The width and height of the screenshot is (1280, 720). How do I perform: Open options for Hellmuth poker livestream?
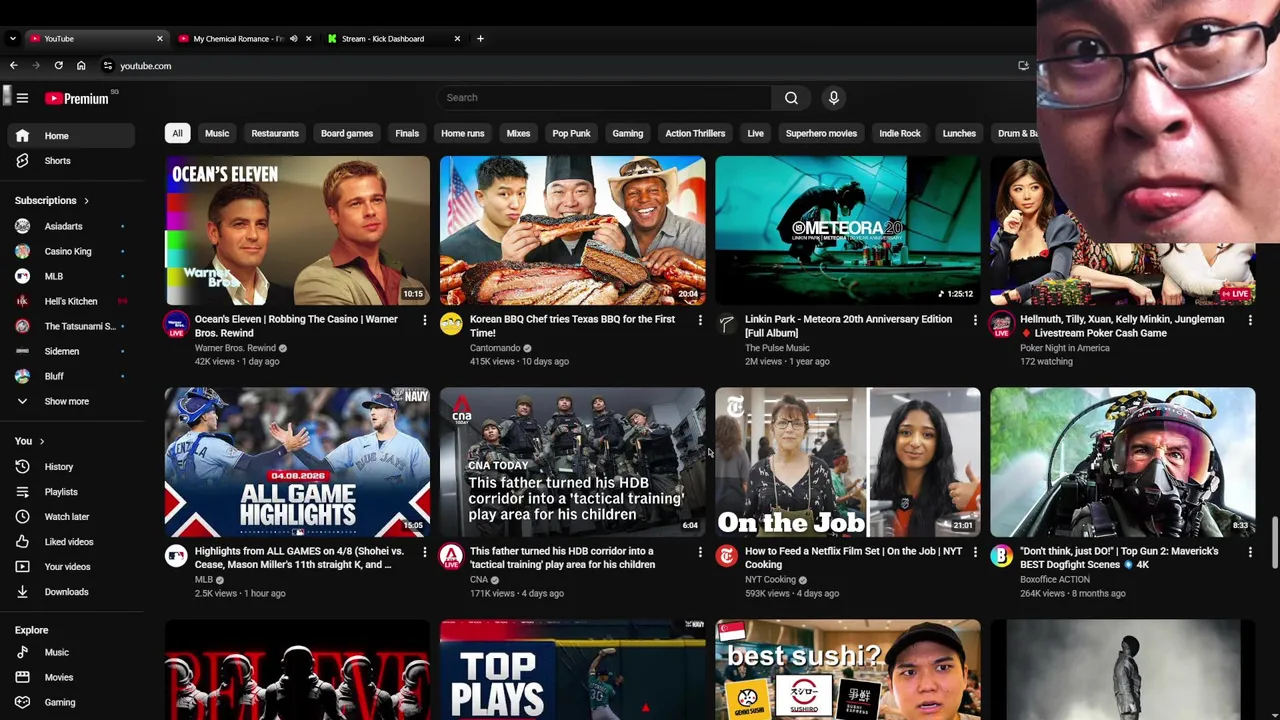[x=1250, y=320]
